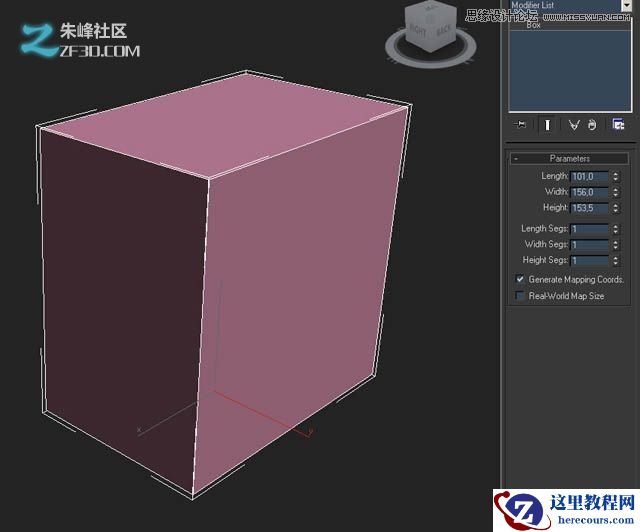Click the Width Segs value field
This screenshot has height=532, width=640.
590,245
